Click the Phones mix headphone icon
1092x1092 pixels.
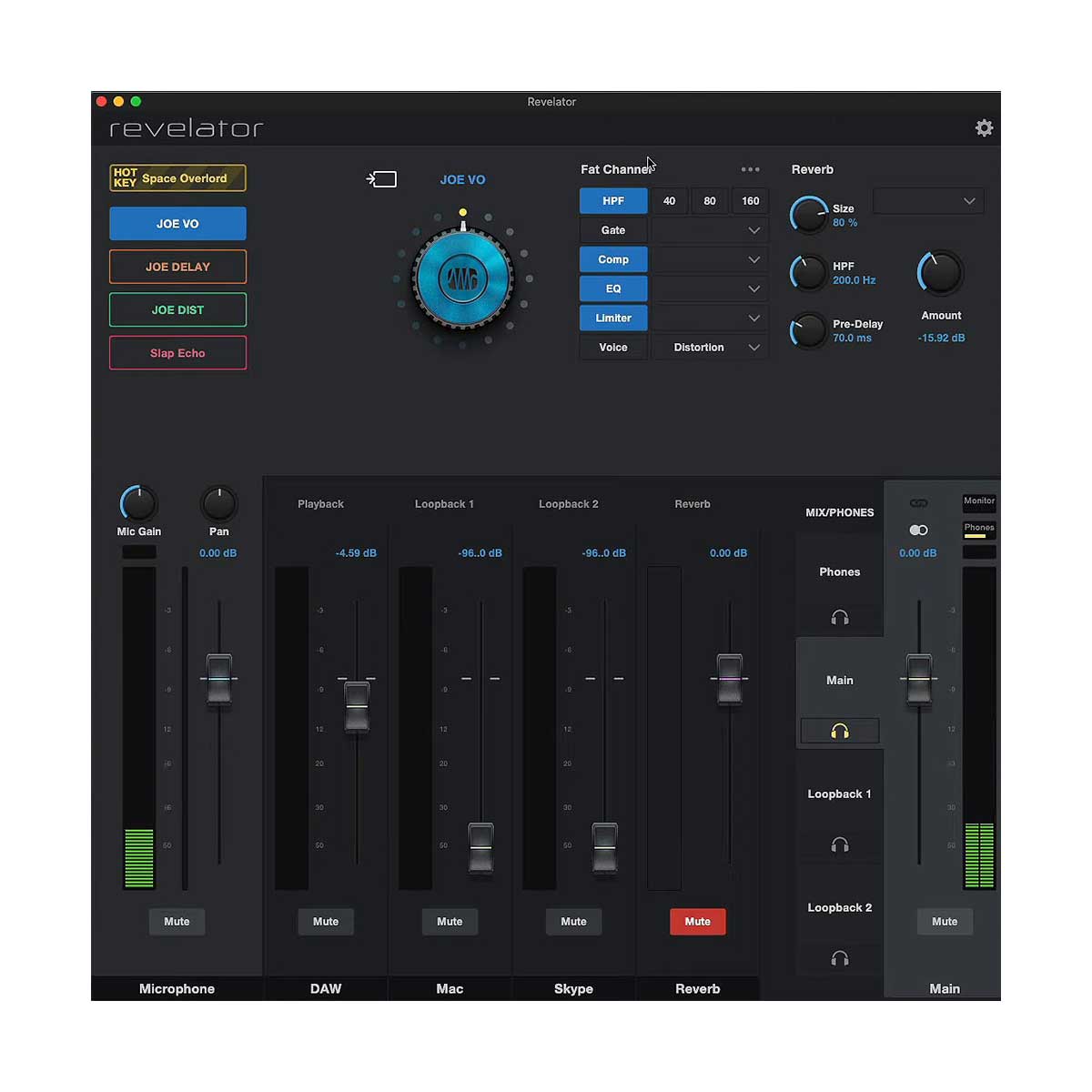(x=839, y=618)
